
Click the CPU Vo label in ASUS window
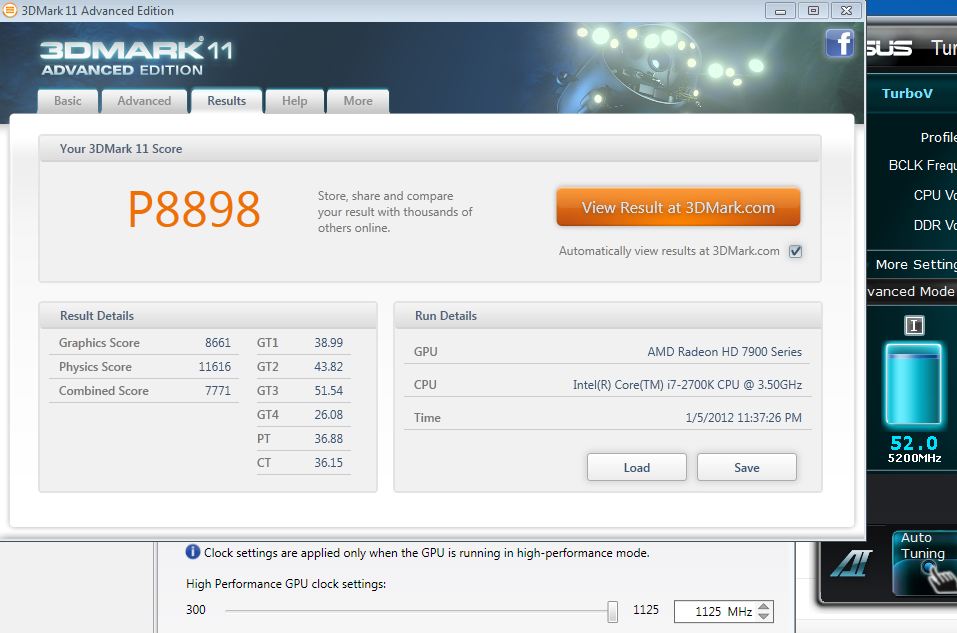(934, 195)
